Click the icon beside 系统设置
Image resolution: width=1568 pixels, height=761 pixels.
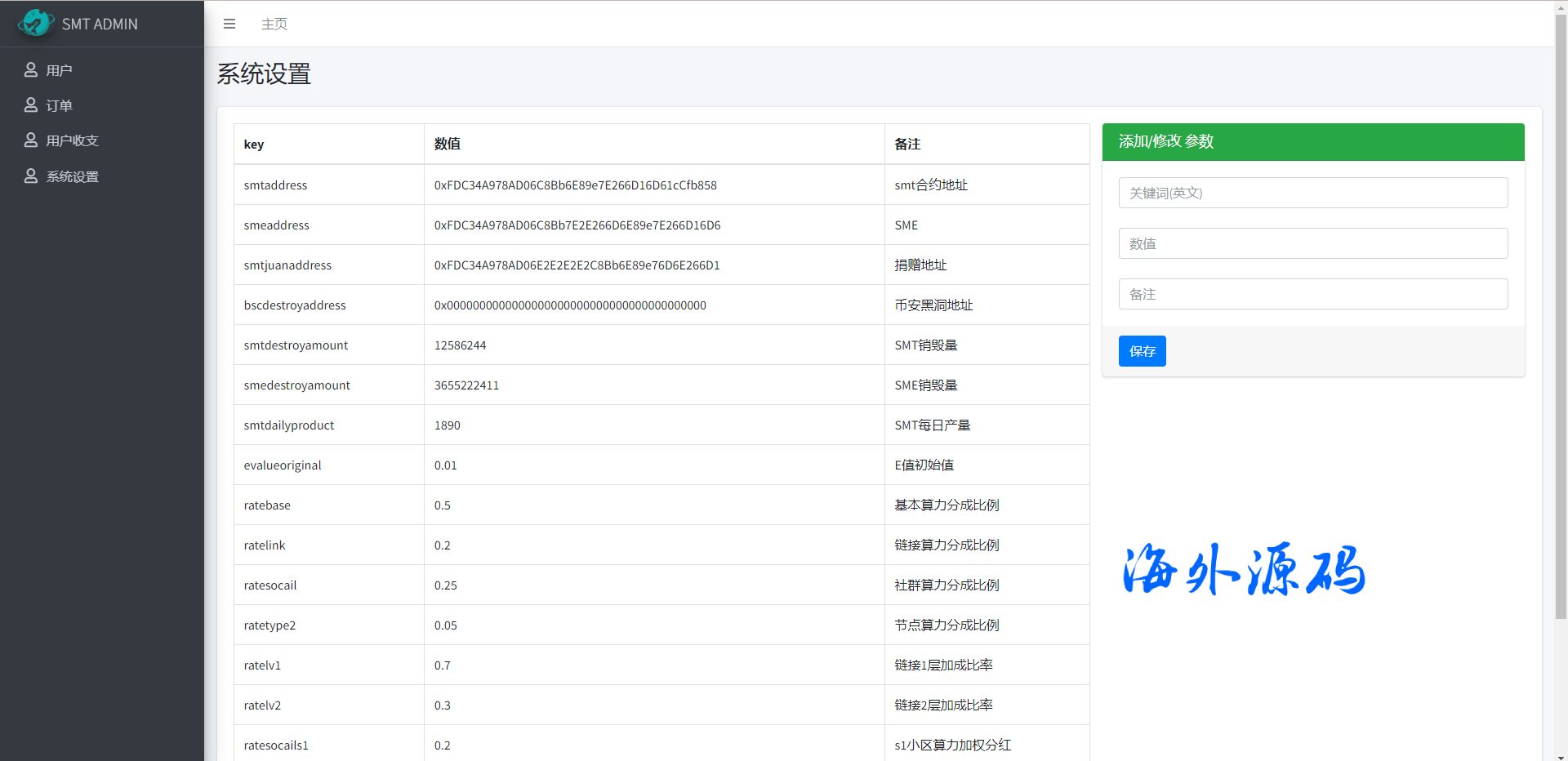(31, 176)
